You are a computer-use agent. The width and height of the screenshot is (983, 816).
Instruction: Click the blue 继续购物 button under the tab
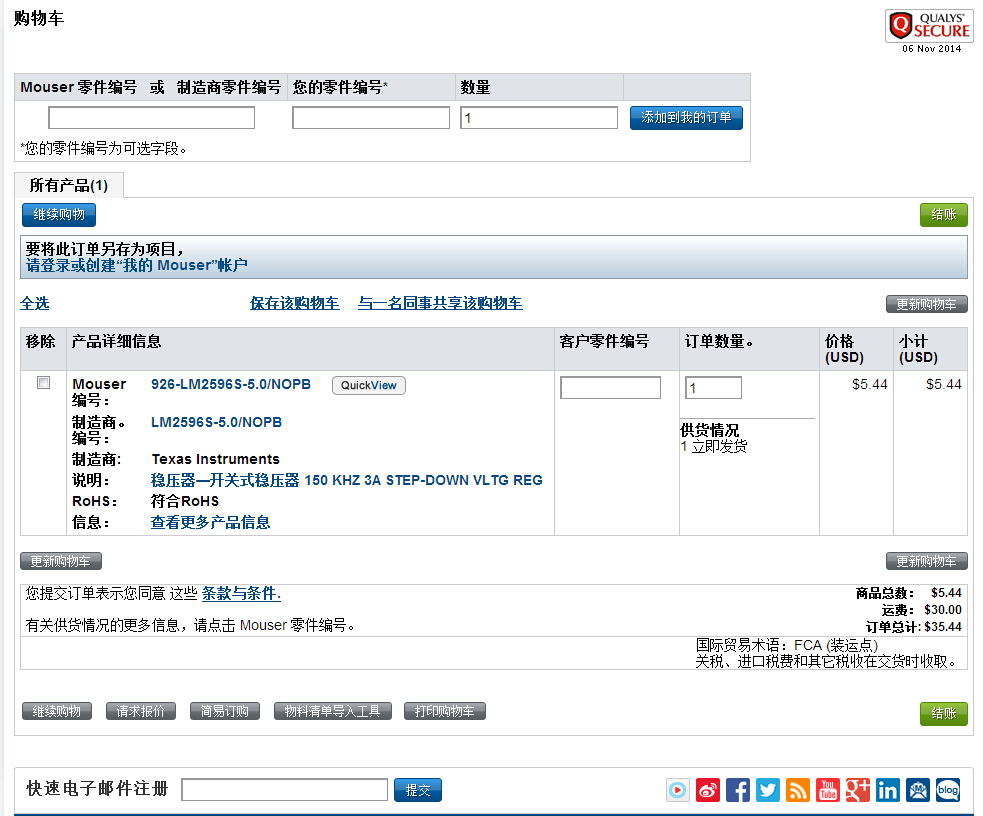(59, 215)
